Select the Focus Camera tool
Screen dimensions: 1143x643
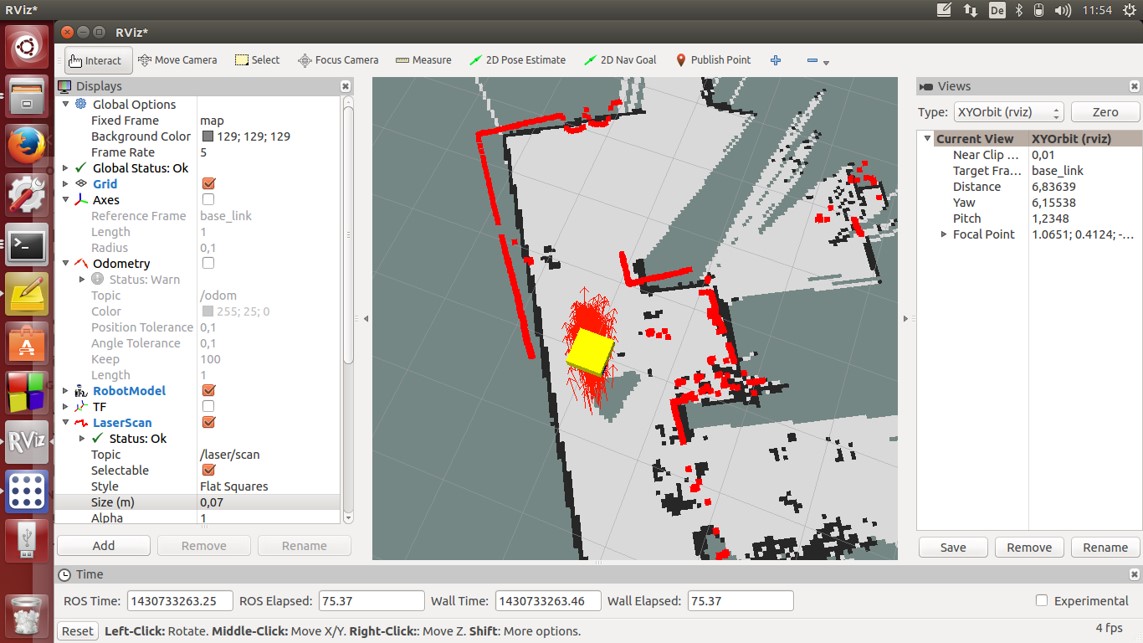338,60
